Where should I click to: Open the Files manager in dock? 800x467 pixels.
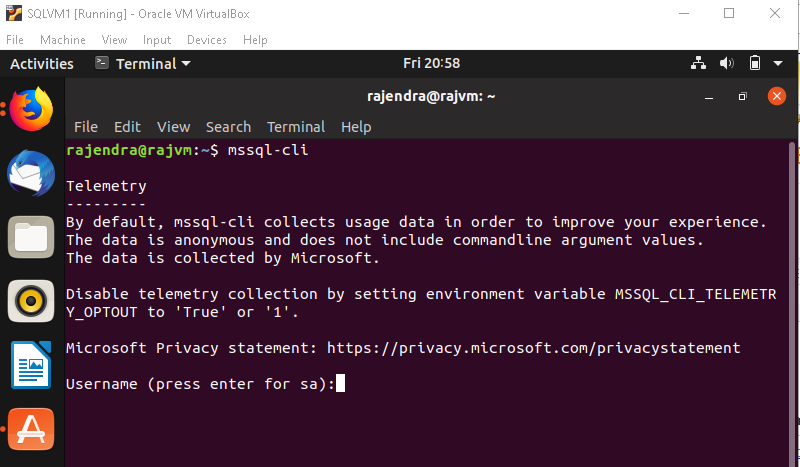(x=31, y=237)
